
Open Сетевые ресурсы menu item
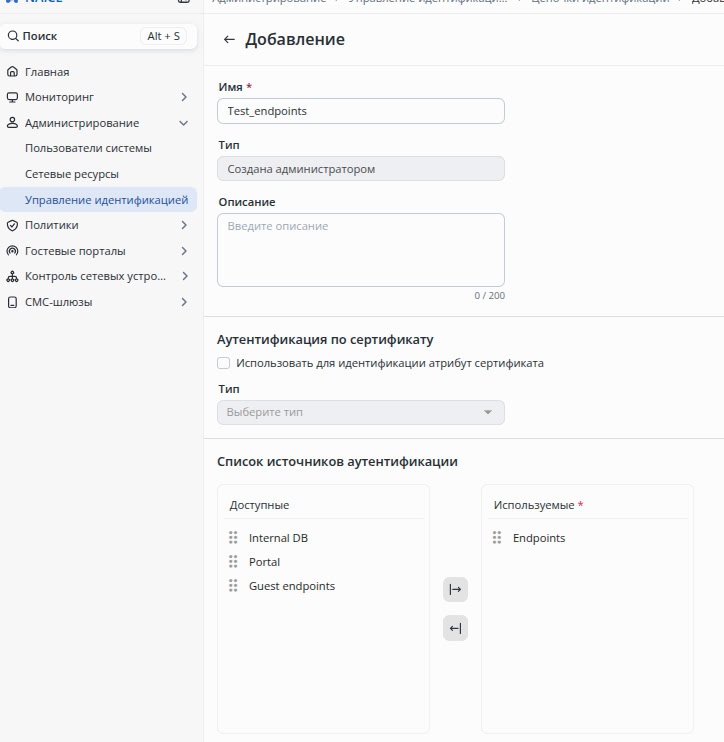[72, 174]
